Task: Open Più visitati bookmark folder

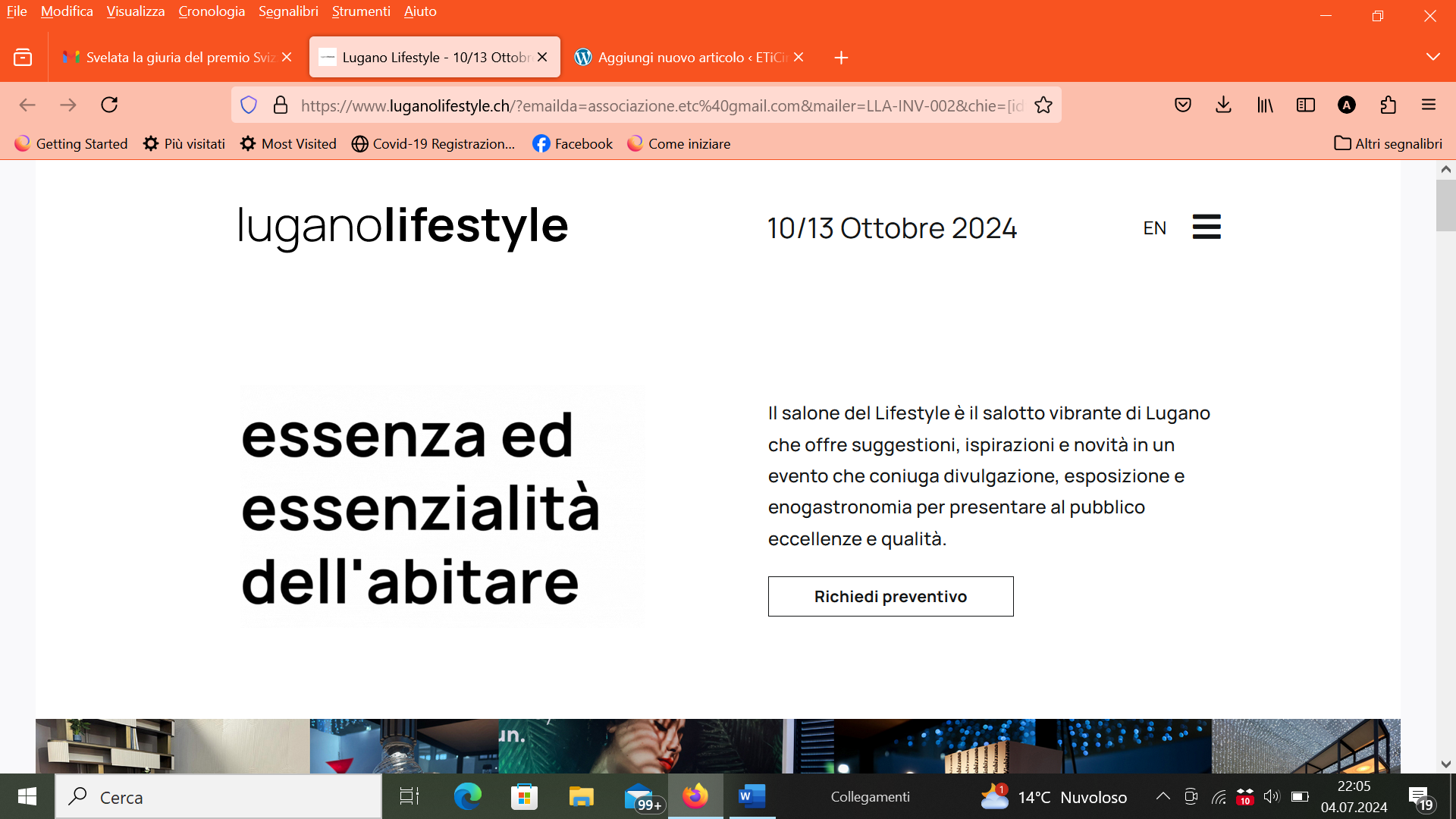Action: pos(184,143)
